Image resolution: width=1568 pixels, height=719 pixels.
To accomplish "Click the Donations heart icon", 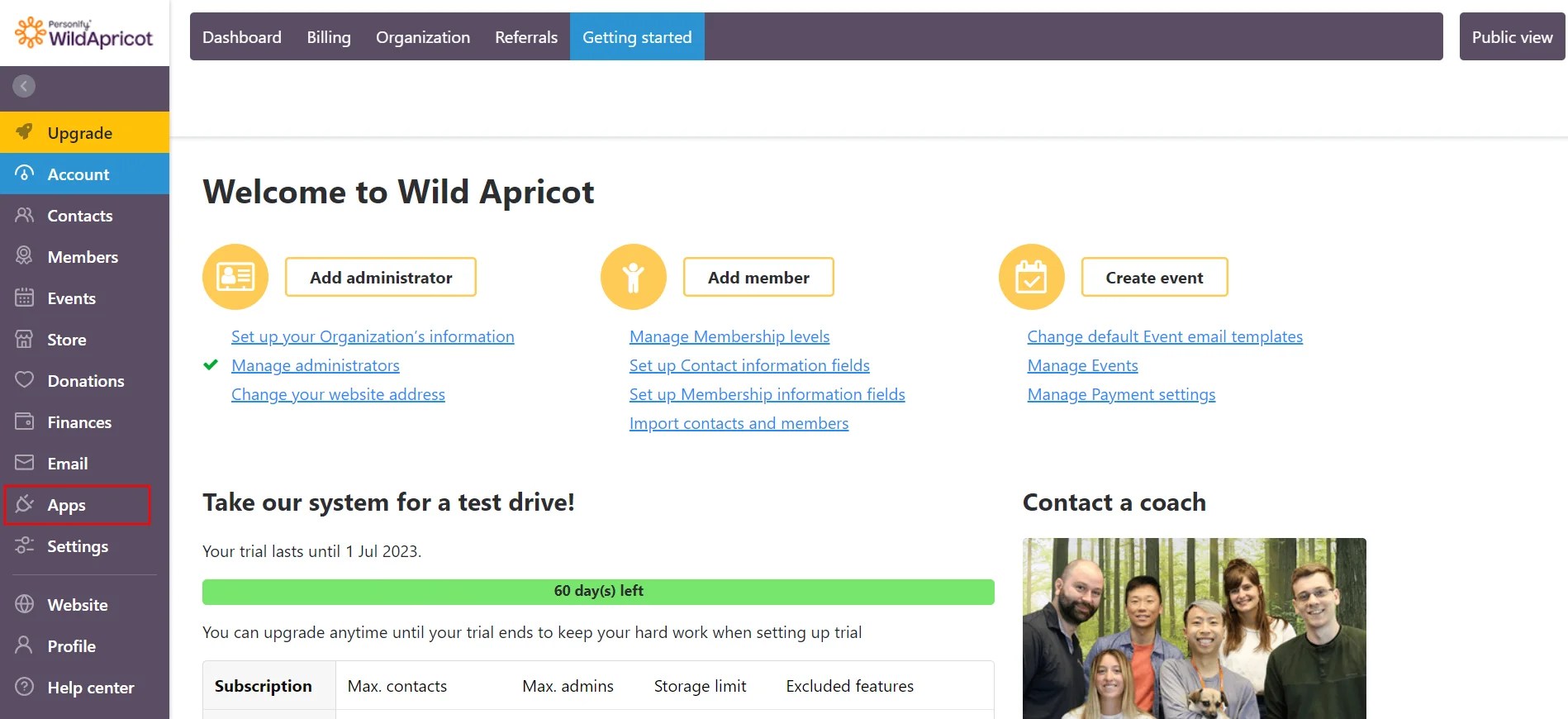I will coord(25,380).
